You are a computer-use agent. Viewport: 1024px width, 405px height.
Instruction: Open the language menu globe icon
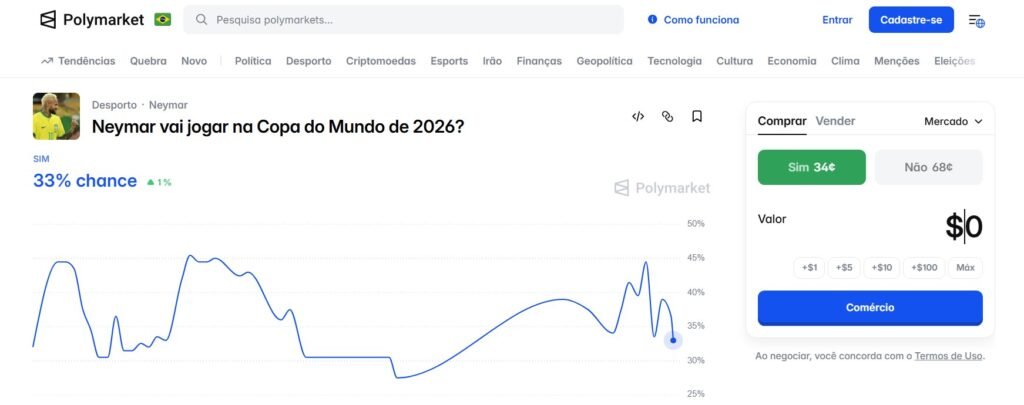click(977, 20)
